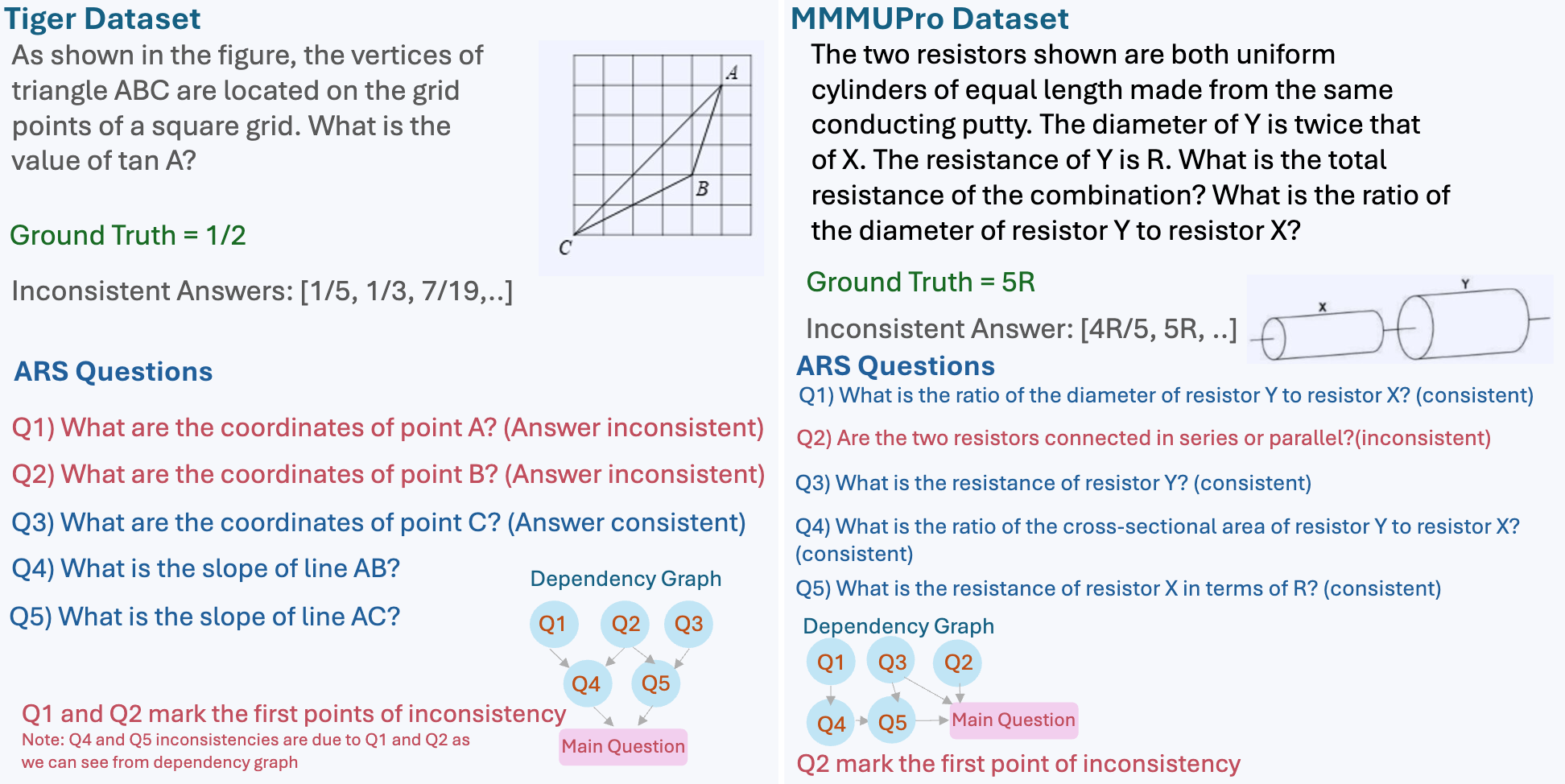
Task: Select Q5 node in MMMUPro dependency graph
Action: point(892,723)
